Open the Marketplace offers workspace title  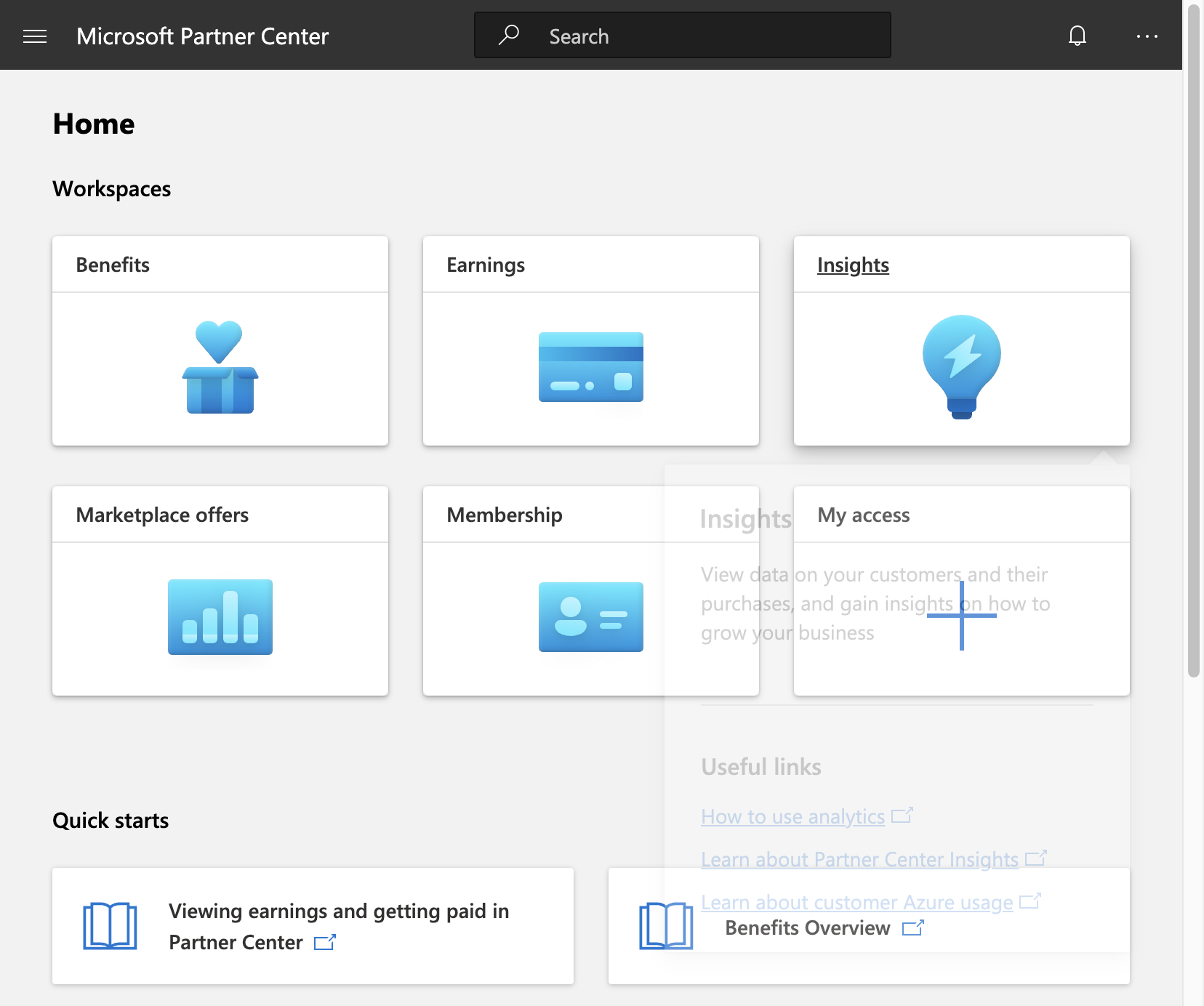162,515
